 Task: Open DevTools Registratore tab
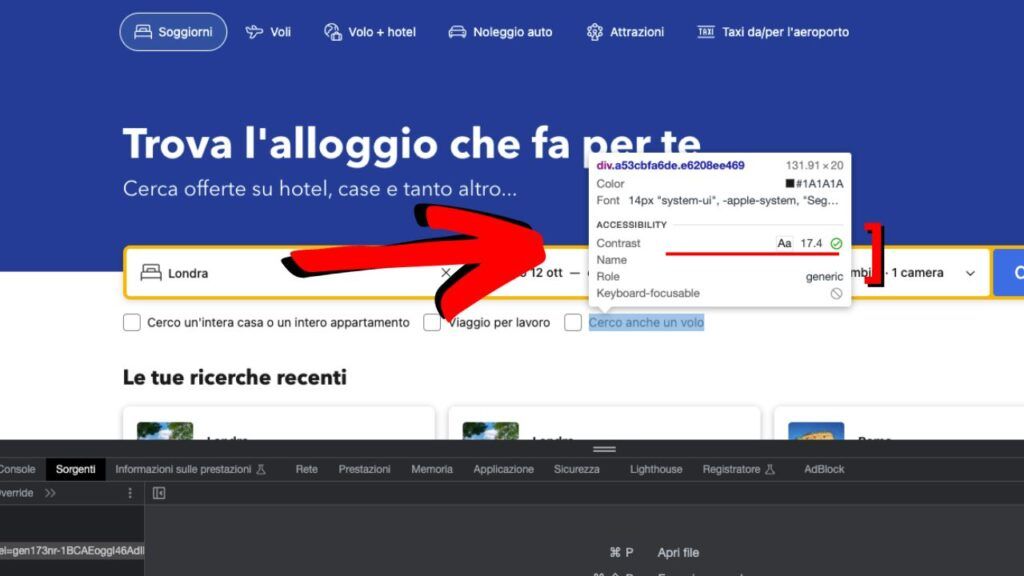click(739, 470)
